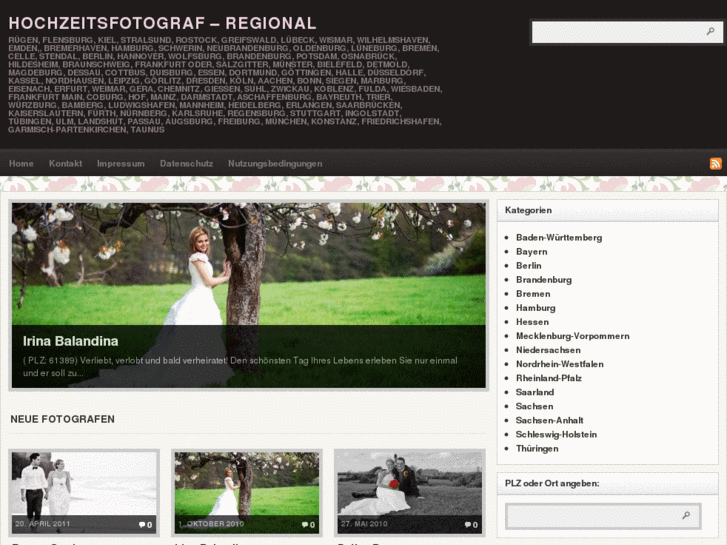Select category Bremen
727x545 pixels.
[533, 294]
